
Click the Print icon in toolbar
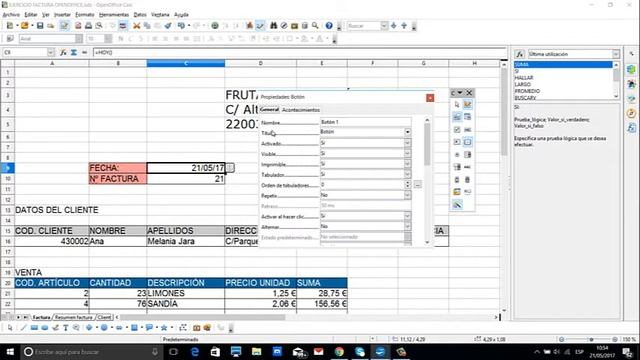click(x=89, y=26)
